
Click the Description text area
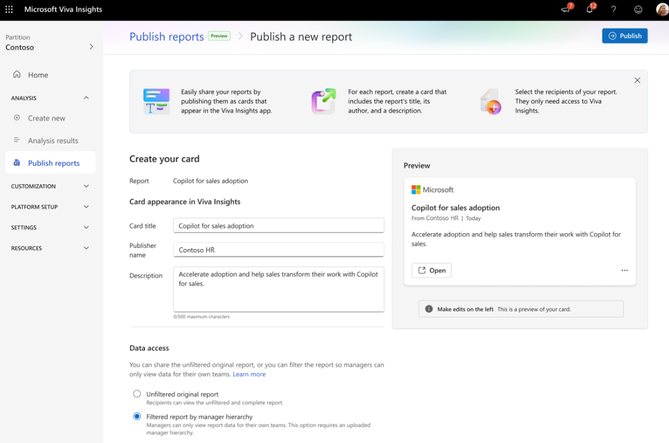[279, 289]
